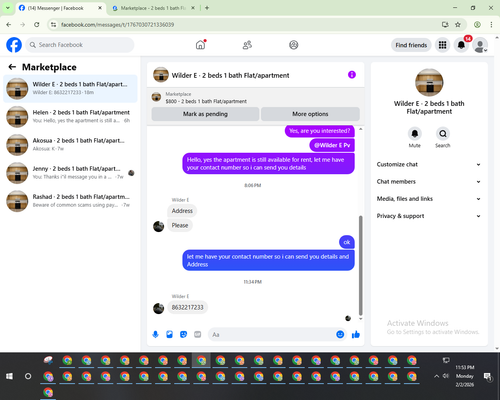Click Wilder E's avatar beside 8632217233

(158, 308)
